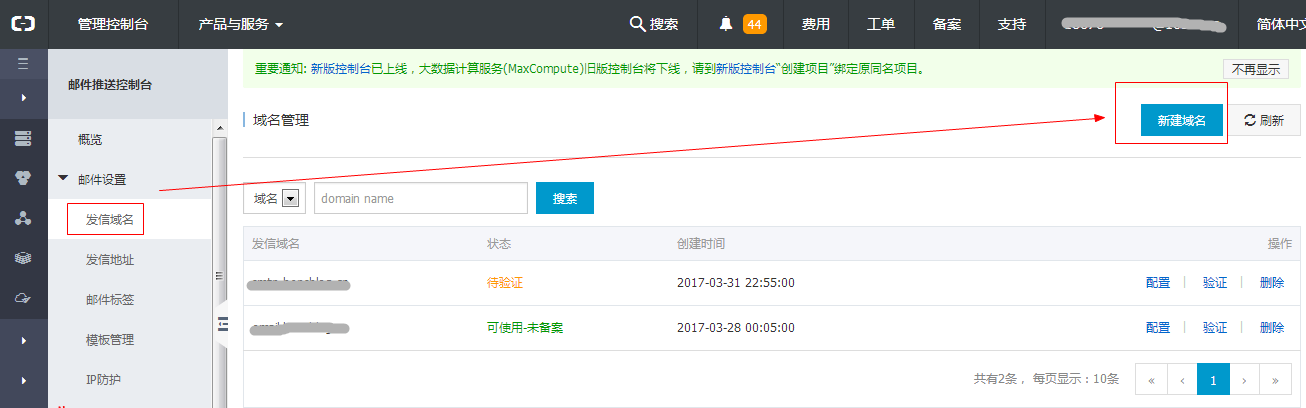Click 删除 for the 待验证 domain
This screenshot has width=1306, height=408.
tap(1272, 283)
